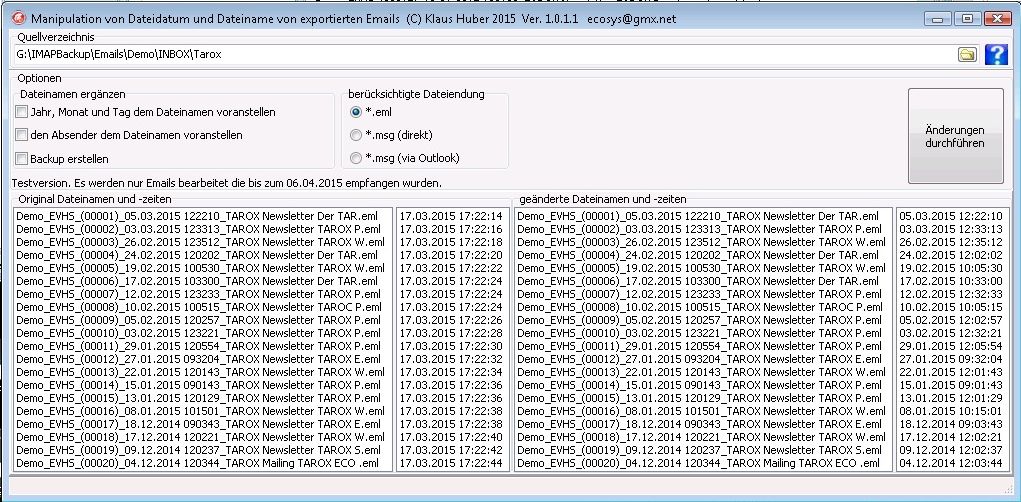
Task: Click changed timestamp 24.02.2015 12:02:02
Action: pos(951,255)
